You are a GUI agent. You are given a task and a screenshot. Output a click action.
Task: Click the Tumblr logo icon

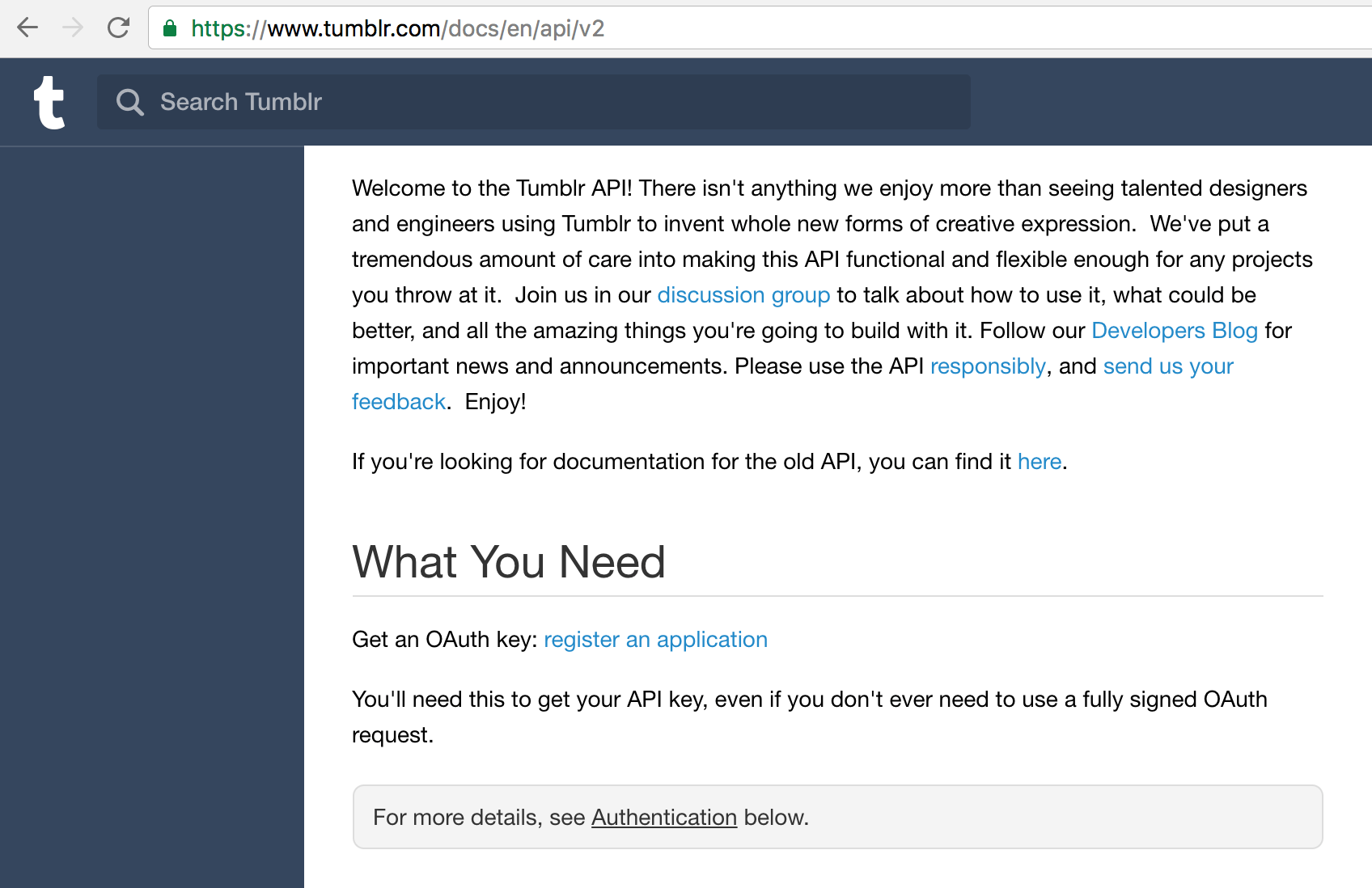pyautogui.click(x=49, y=102)
